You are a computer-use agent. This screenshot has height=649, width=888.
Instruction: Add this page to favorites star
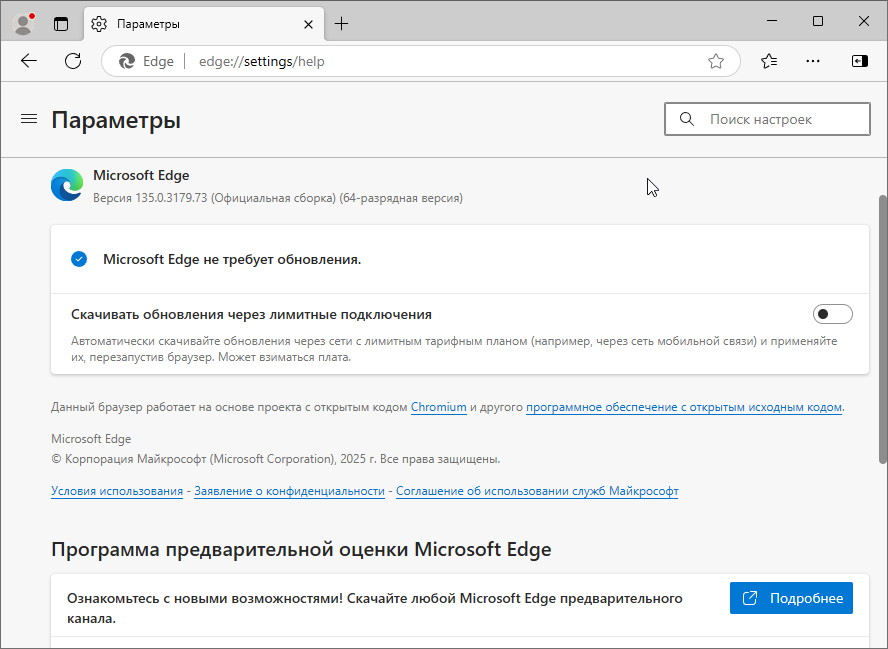[716, 61]
